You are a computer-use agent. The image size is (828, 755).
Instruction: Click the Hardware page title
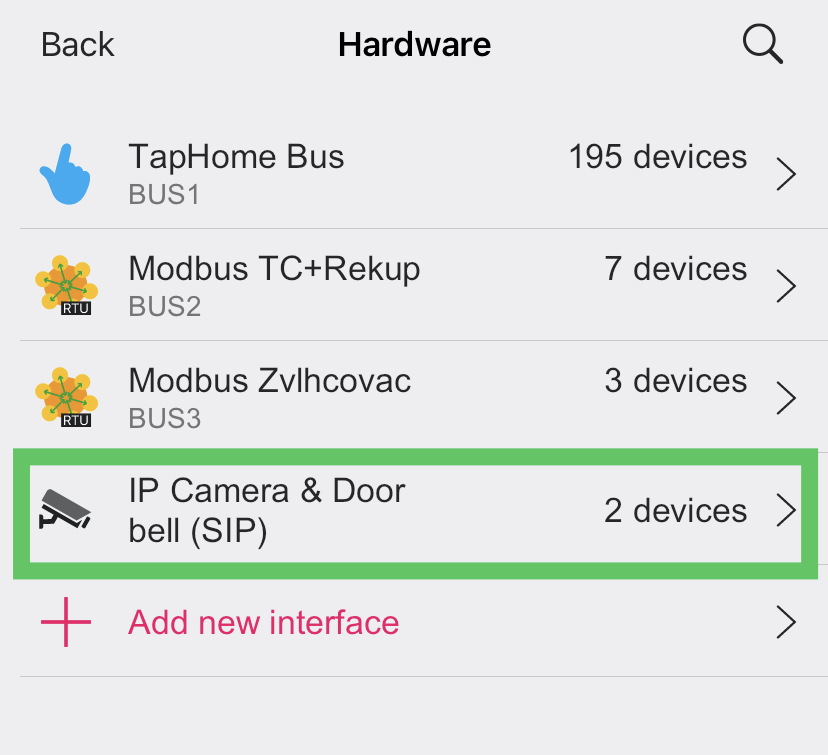[414, 45]
